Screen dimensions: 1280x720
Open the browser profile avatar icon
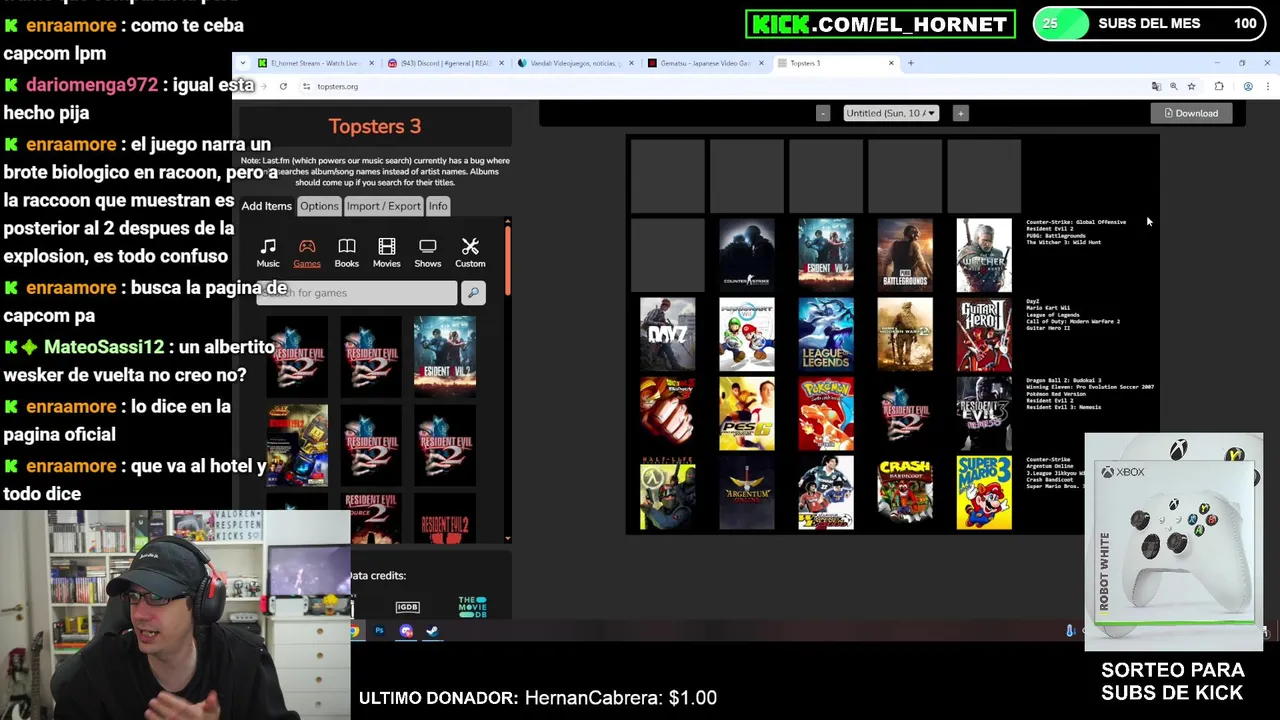(x=1248, y=86)
